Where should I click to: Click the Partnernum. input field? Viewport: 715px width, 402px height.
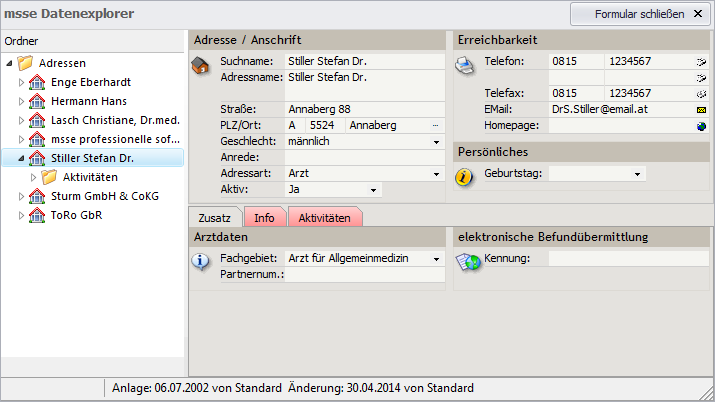click(365, 274)
